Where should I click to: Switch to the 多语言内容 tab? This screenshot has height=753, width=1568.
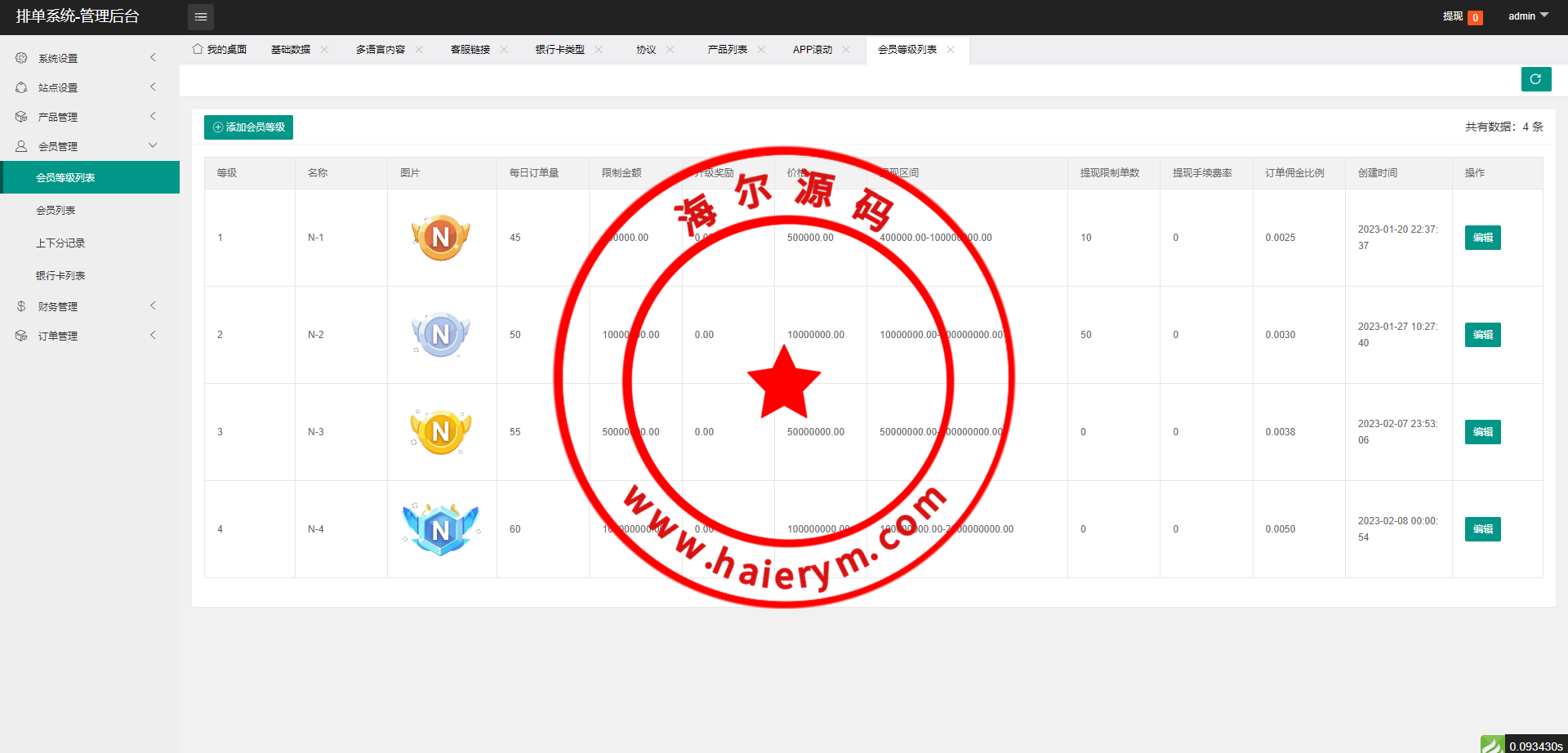380,50
